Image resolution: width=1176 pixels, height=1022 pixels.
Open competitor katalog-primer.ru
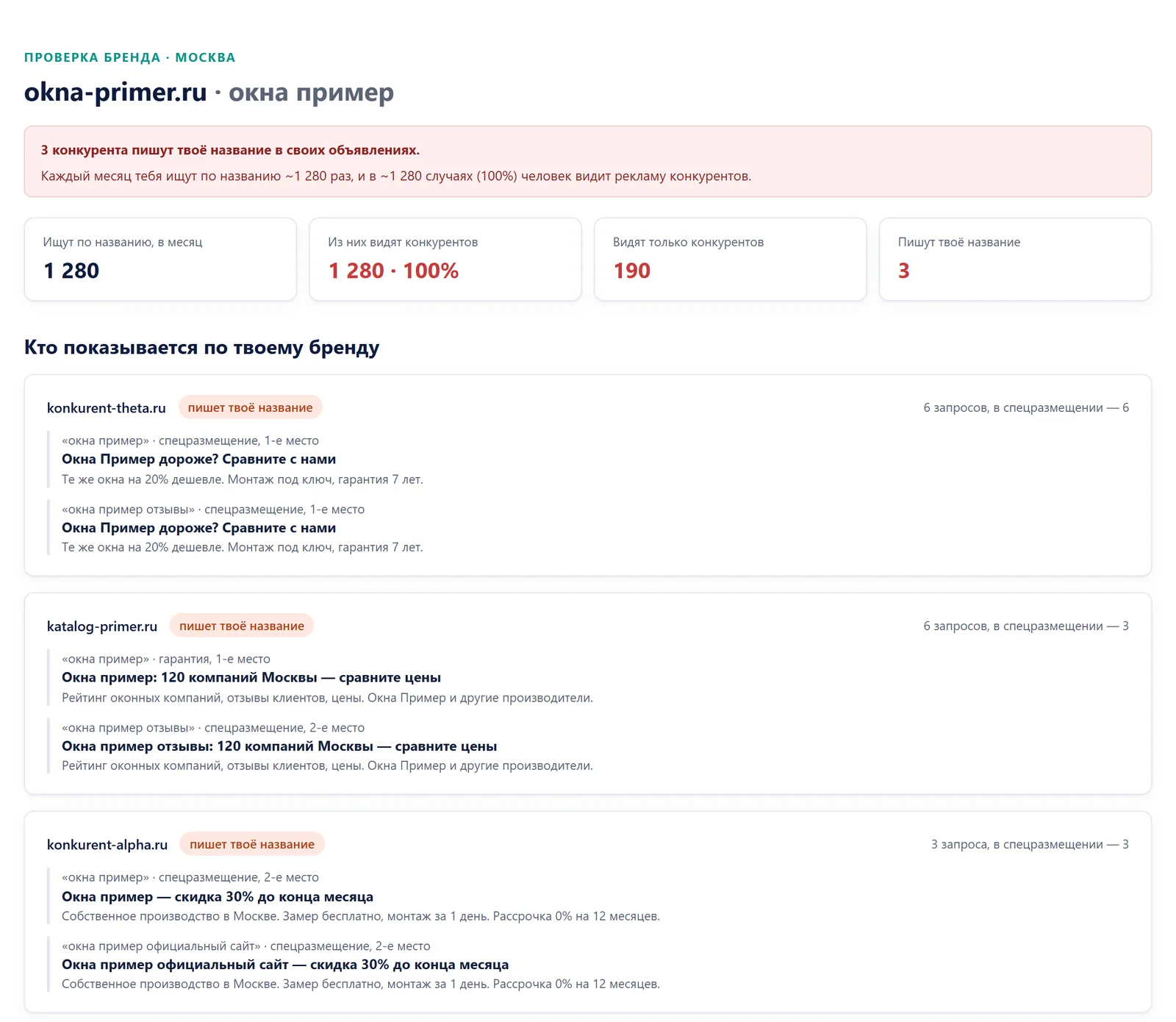(102, 626)
